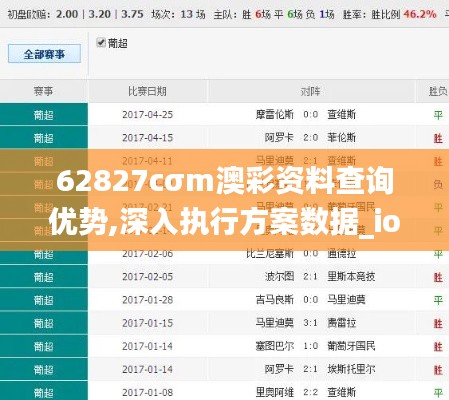449x400 pixels.
Task: Click the 13 场 match count text
Action: 193,14
